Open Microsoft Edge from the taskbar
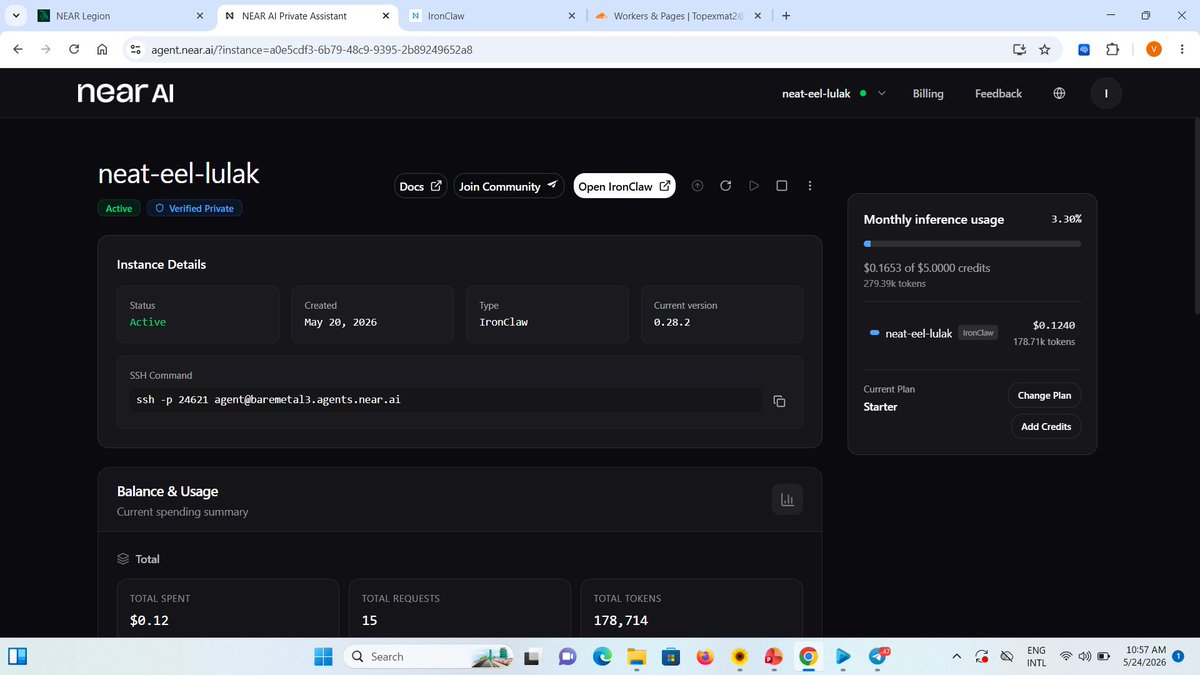 click(x=602, y=656)
